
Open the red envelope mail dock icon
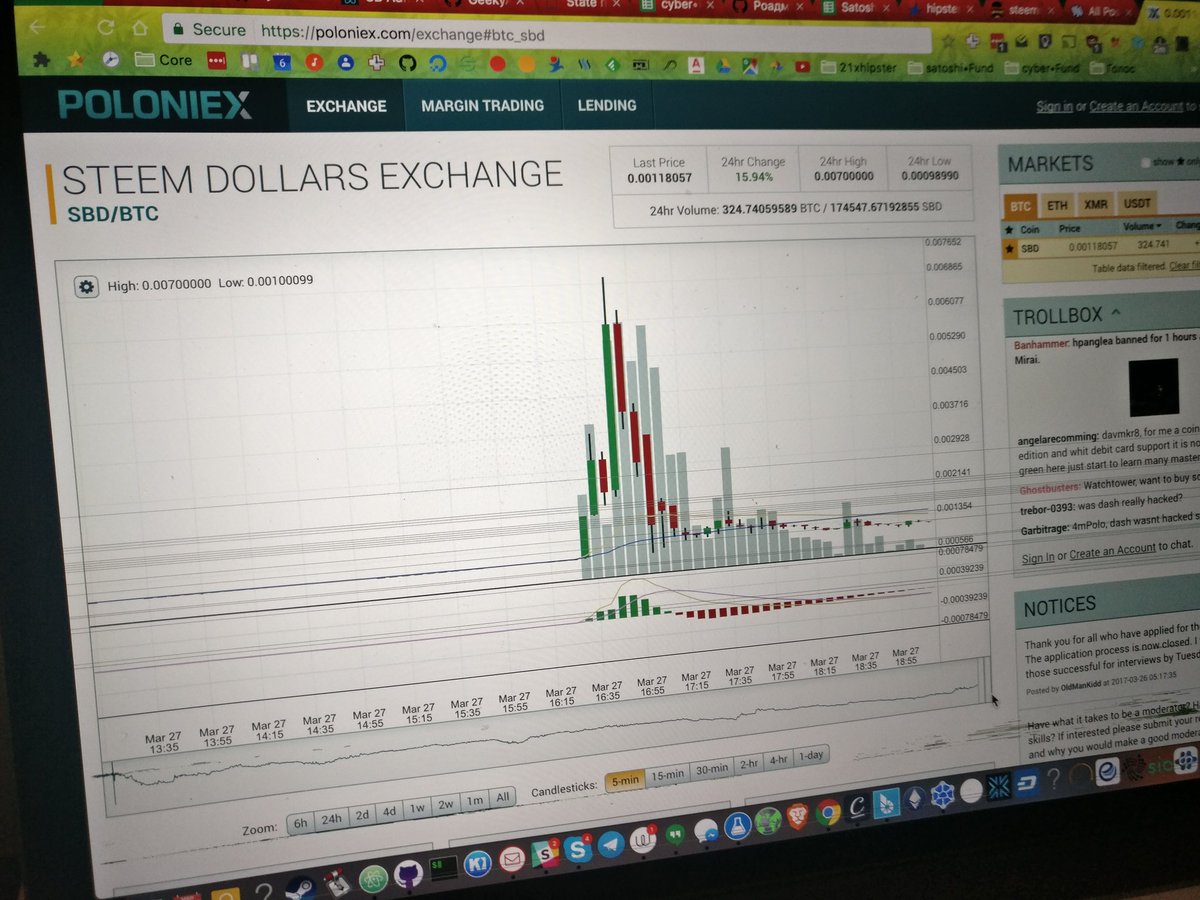(512, 858)
